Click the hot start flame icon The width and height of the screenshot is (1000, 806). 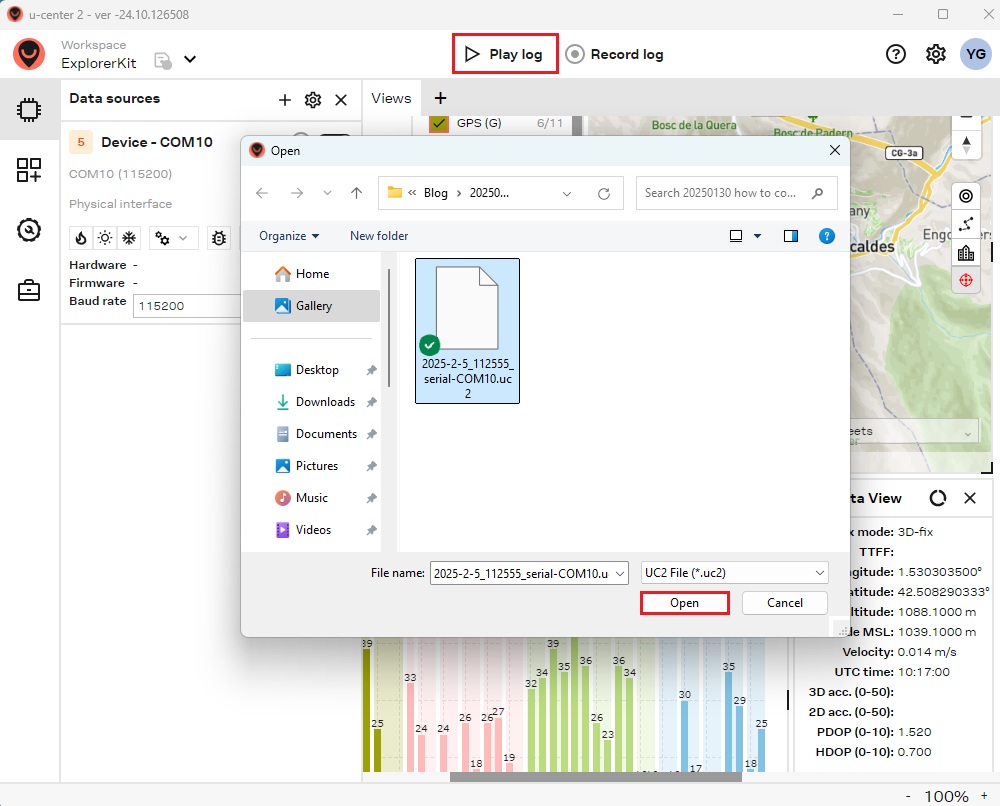click(82, 238)
